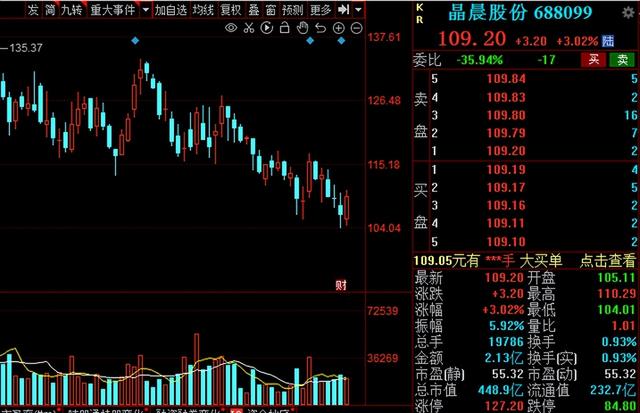640x413 pixels.
Task: Click the undo arrow icon
Action: [320, 28]
